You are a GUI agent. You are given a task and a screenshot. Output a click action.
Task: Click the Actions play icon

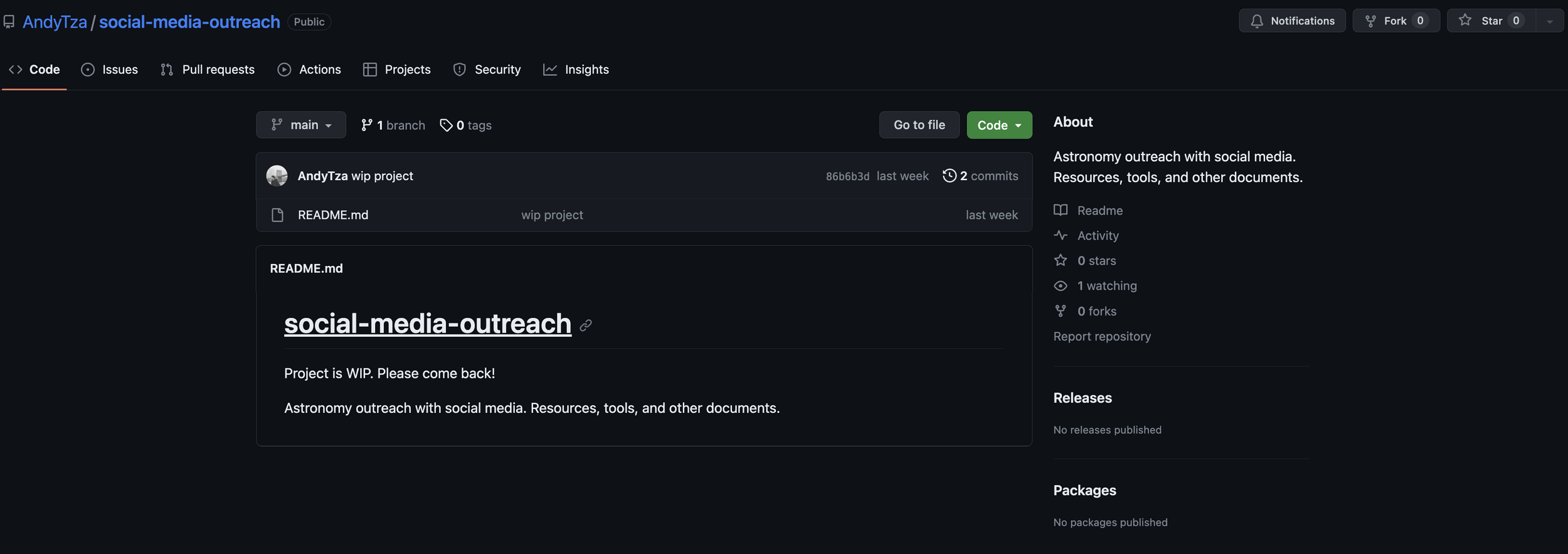coord(284,70)
